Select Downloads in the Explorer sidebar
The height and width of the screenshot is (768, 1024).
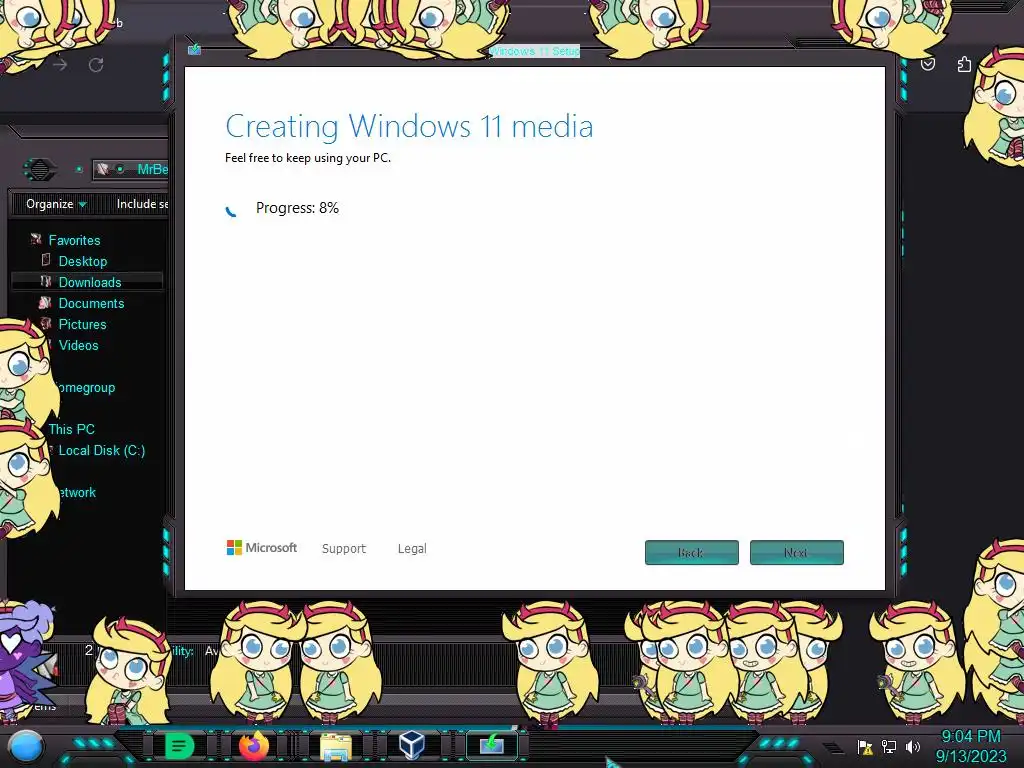click(89, 282)
